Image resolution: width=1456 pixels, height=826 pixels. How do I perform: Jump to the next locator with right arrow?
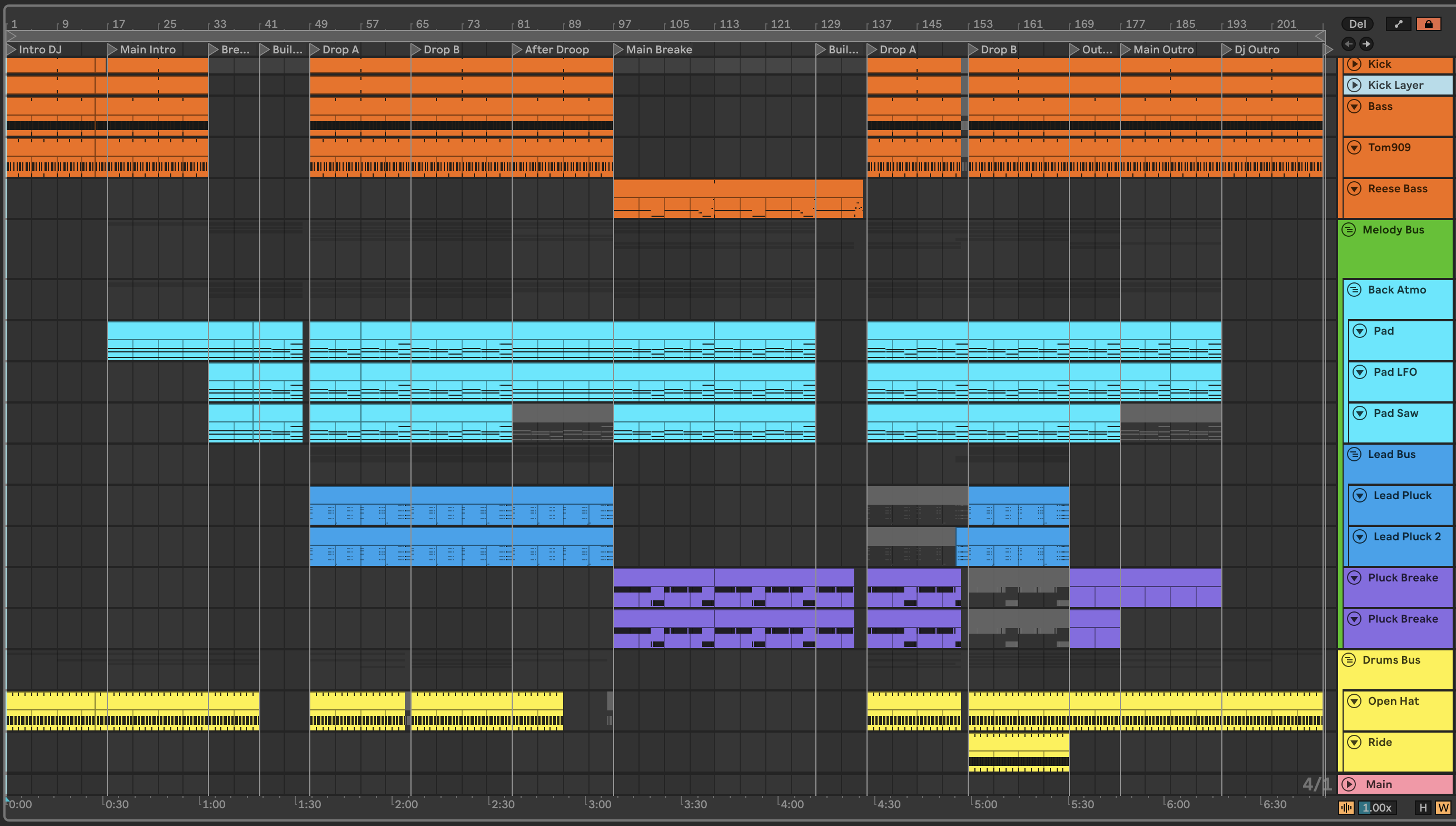point(1366,44)
